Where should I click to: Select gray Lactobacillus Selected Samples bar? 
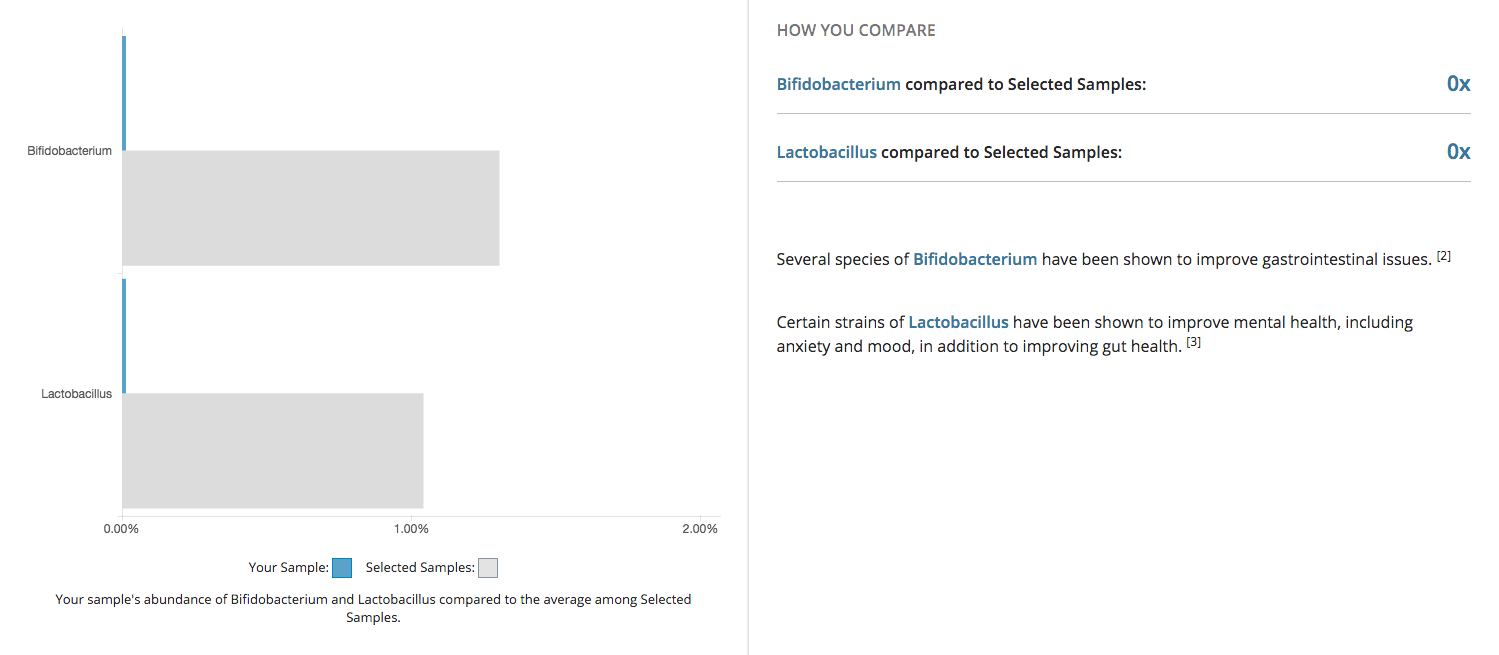tap(273, 451)
